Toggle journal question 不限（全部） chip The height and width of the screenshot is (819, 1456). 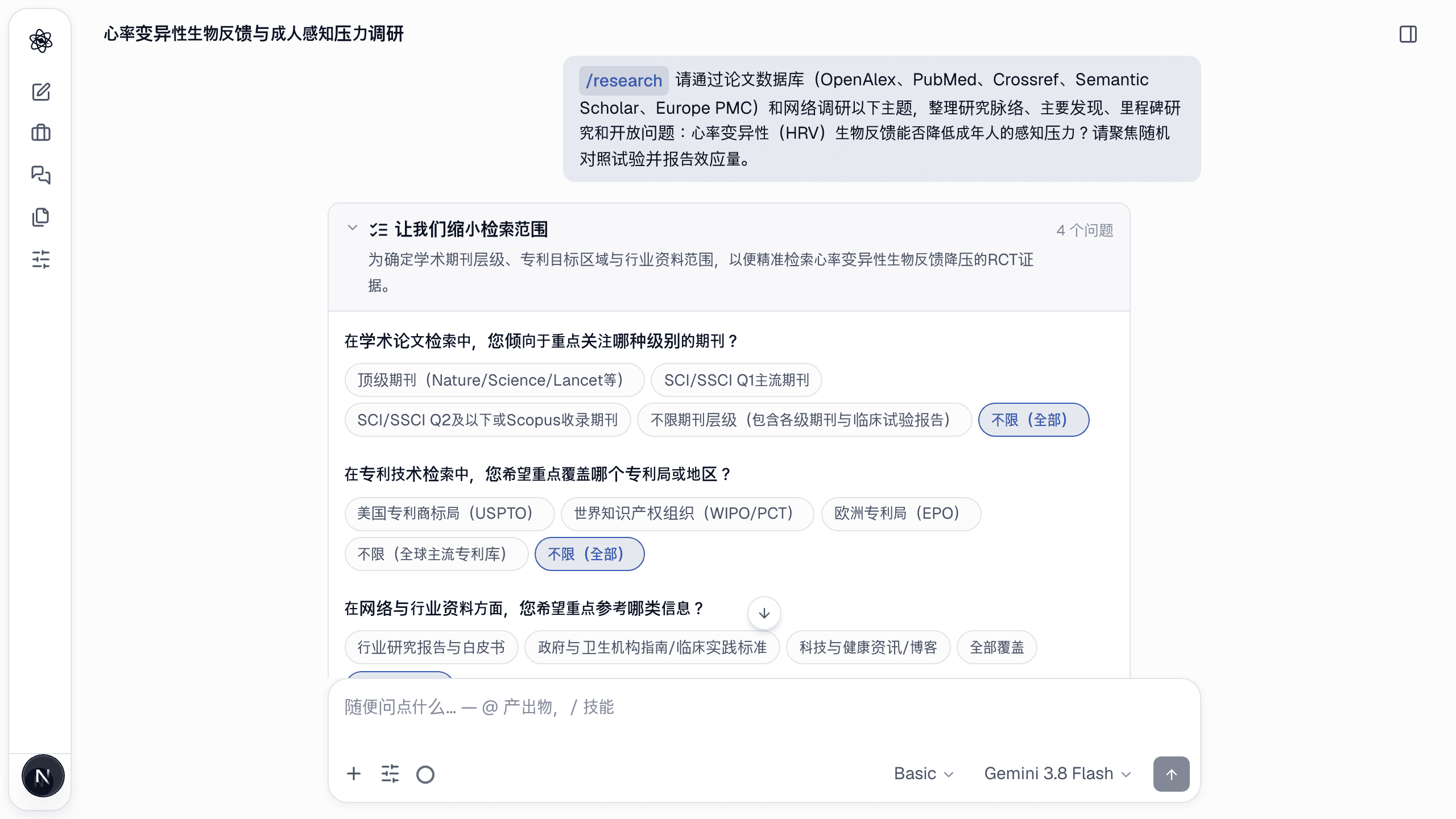(x=1033, y=420)
